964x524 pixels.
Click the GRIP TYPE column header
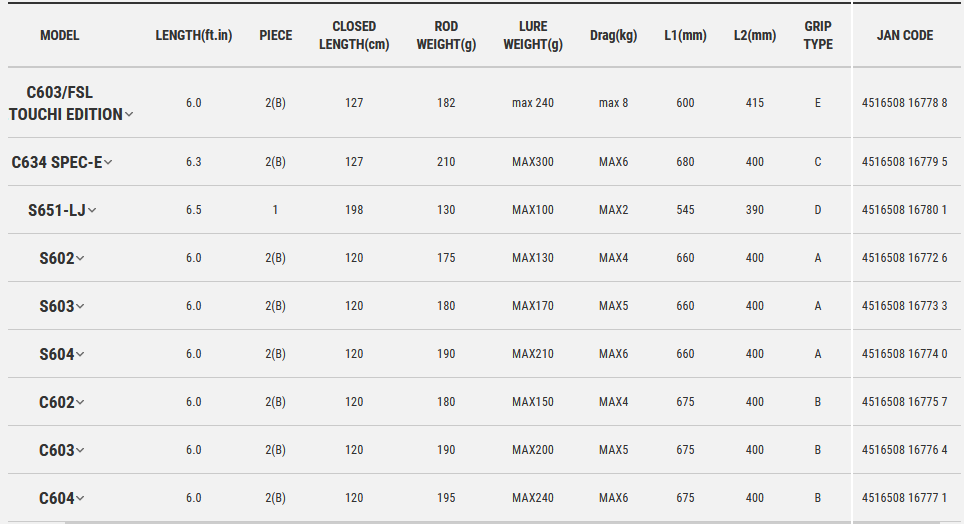click(818, 35)
